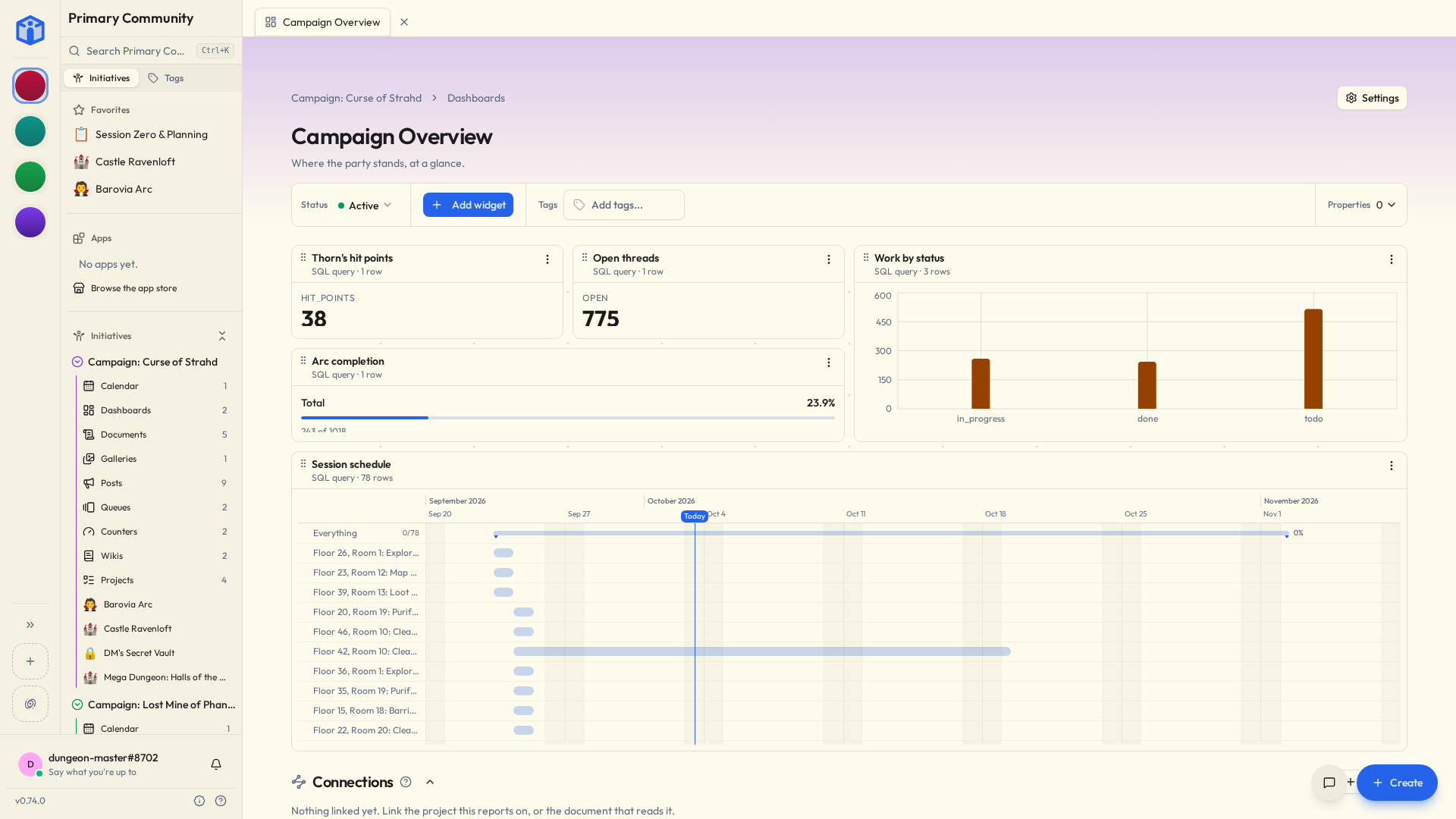Collapse Campaign: Lost Mine of Phandelver tree
Image resolution: width=1456 pixels, height=819 pixels.
[x=77, y=704]
